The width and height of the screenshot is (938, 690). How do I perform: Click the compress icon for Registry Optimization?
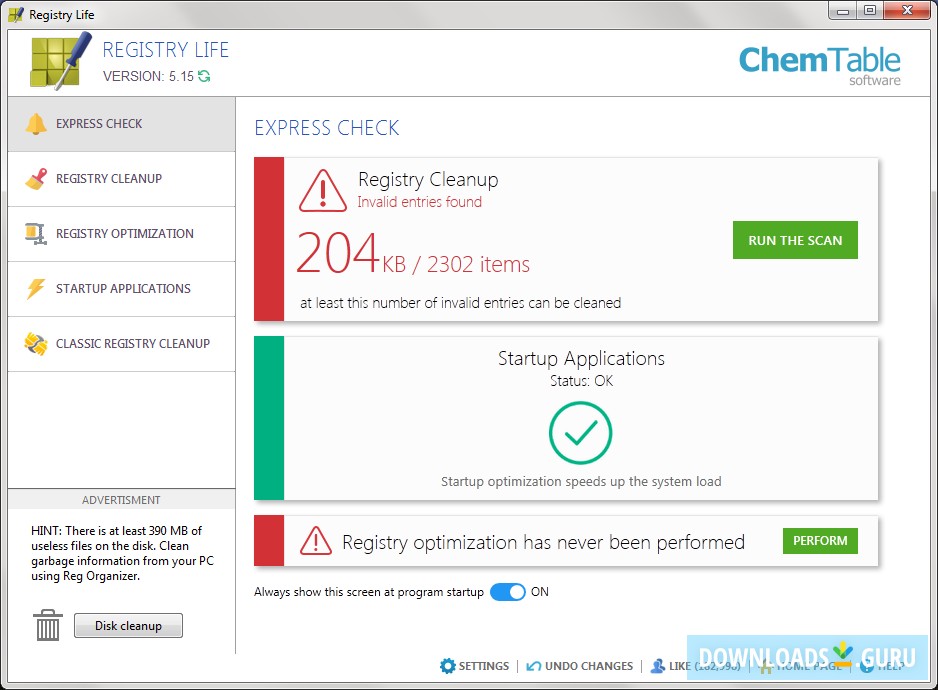click(36, 234)
